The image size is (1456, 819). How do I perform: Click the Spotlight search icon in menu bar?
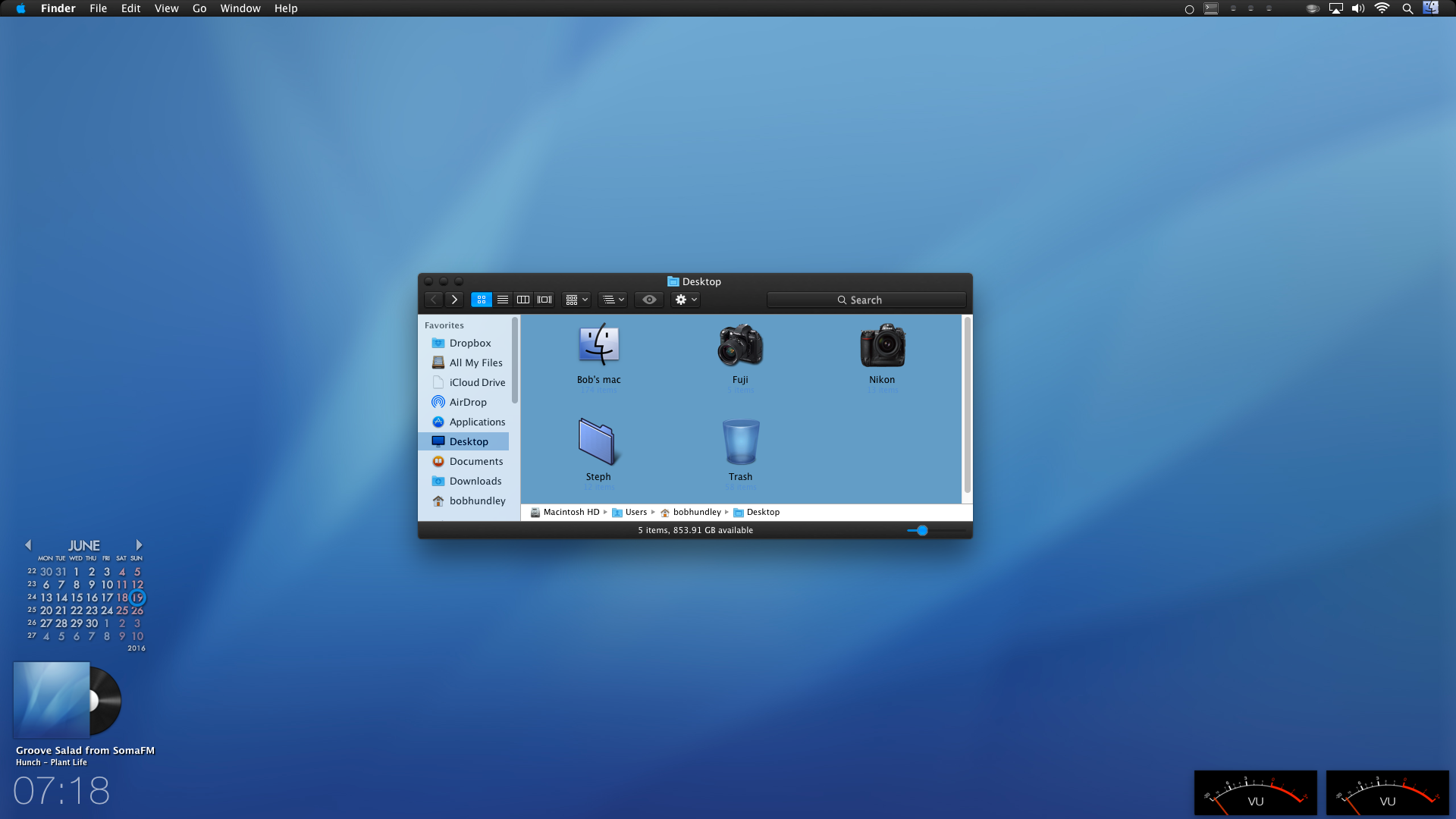pyautogui.click(x=1407, y=9)
